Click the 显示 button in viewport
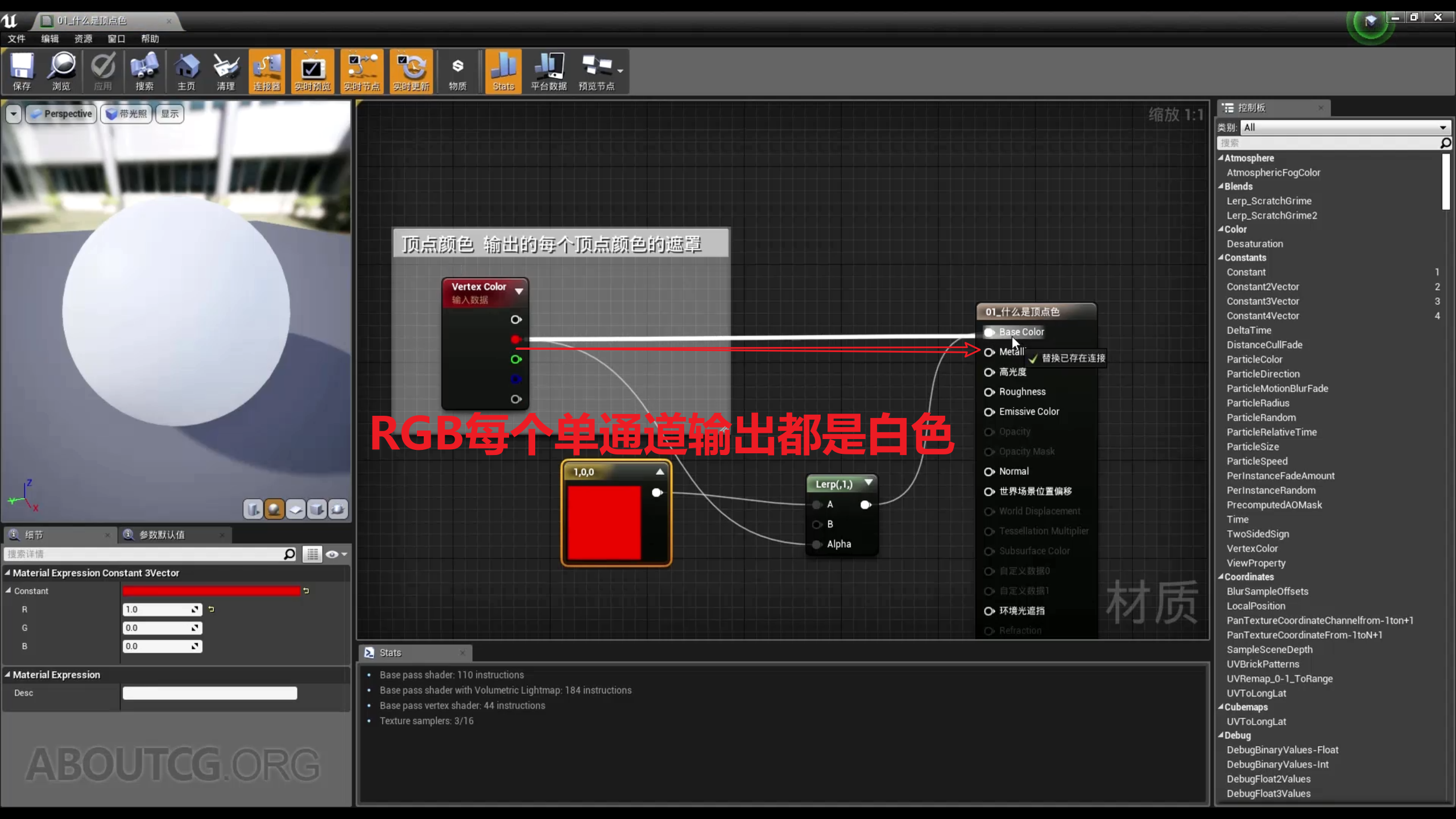Image resolution: width=1456 pixels, height=819 pixels. point(169,114)
